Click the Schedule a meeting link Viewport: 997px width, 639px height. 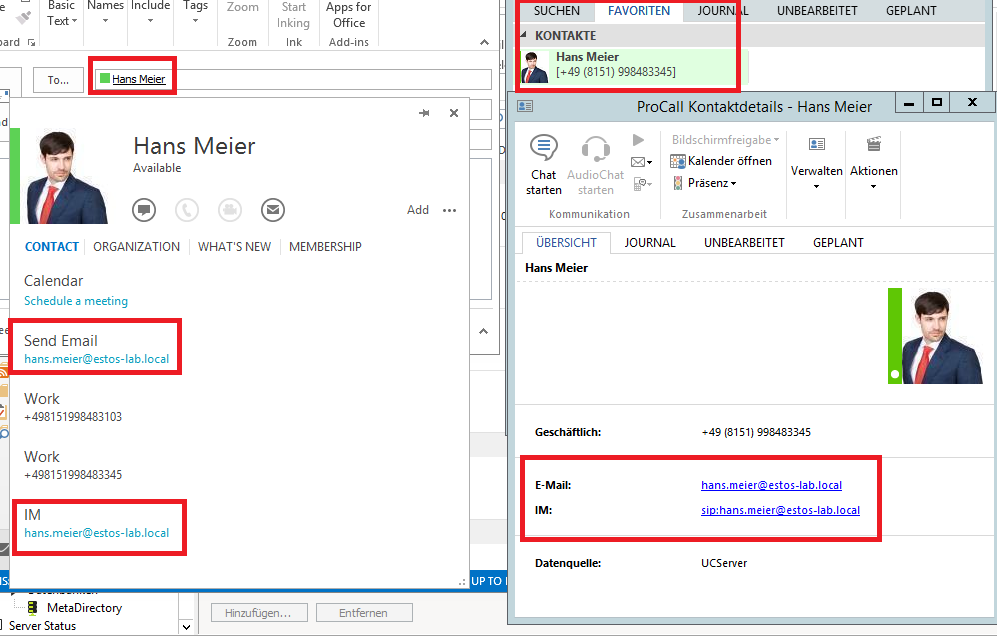point(76,301)
